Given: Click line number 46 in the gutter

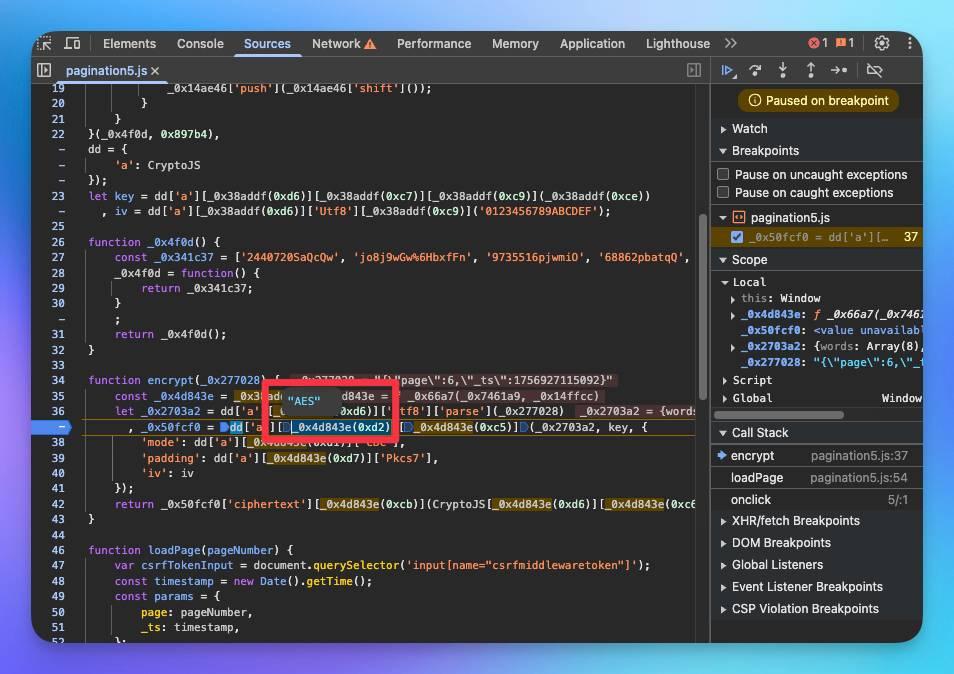Looking at the screenshot, I should tap(58, 550).
